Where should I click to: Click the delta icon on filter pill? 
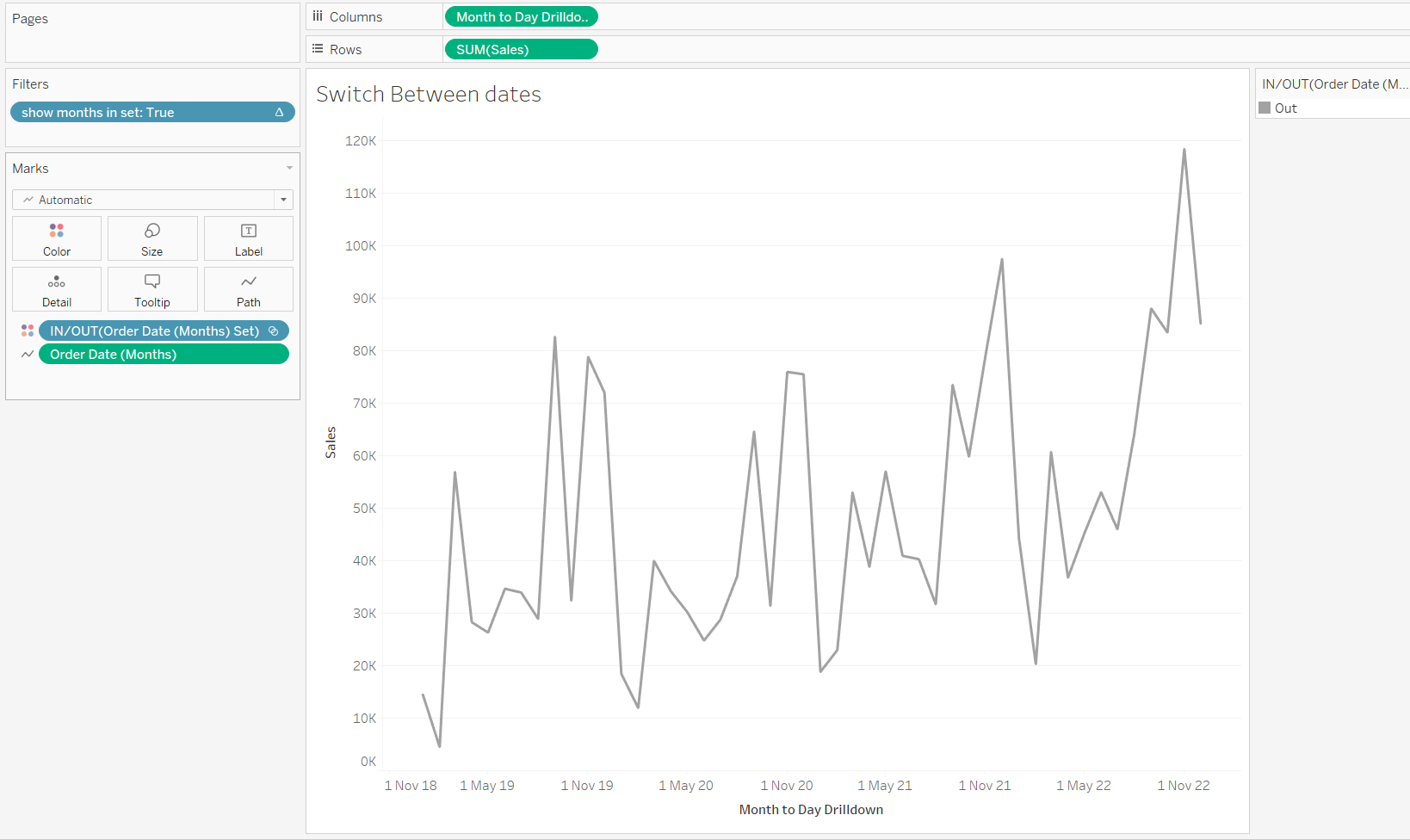(x=279, y=113)
